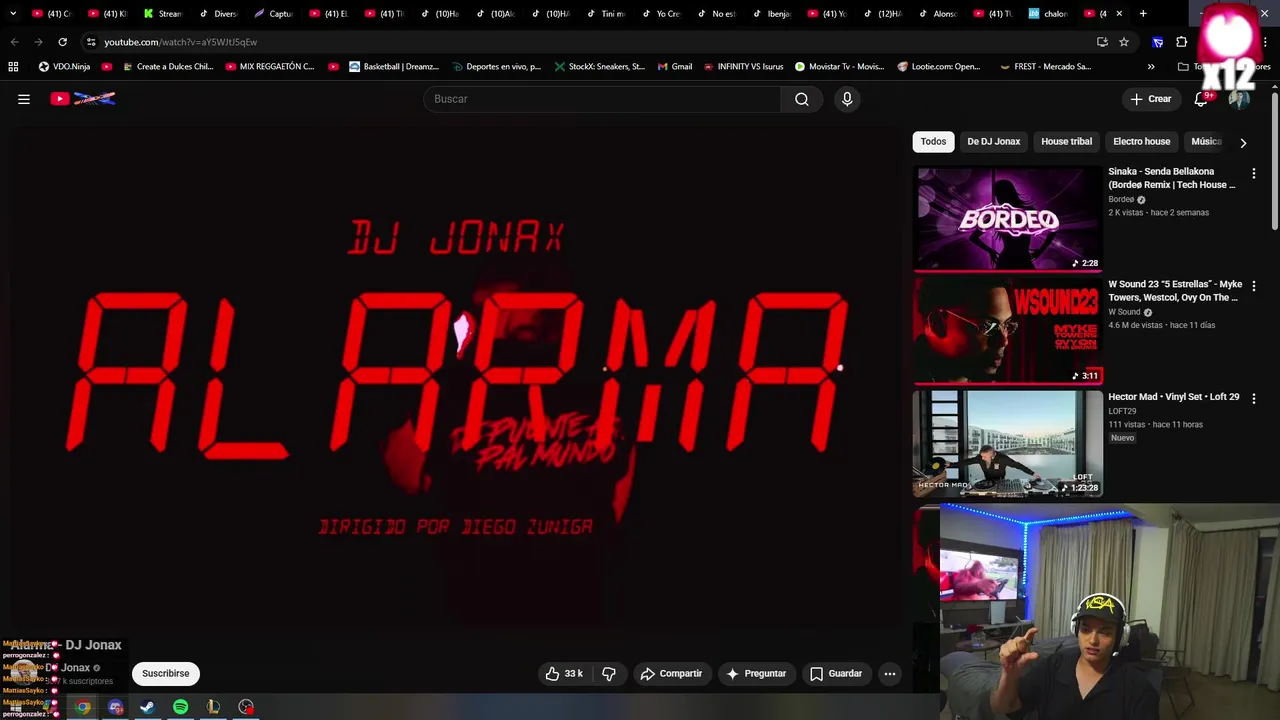This screenshot has width=1280, height=720.
Task: Click the Buscar search field
Action: coord(602,99)
